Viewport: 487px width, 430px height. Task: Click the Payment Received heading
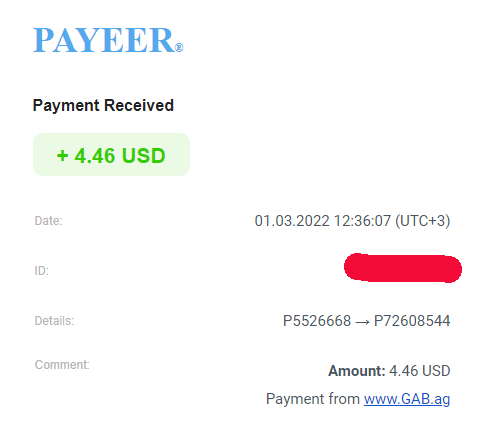click(103, 106)
